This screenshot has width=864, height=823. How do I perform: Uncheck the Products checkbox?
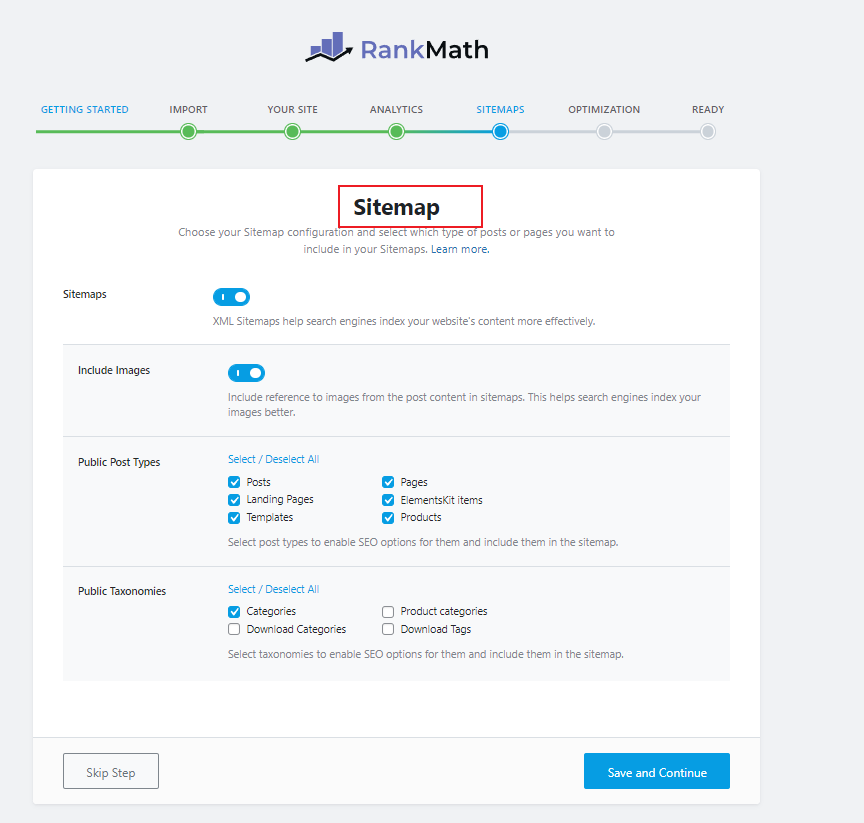(388, 517)
